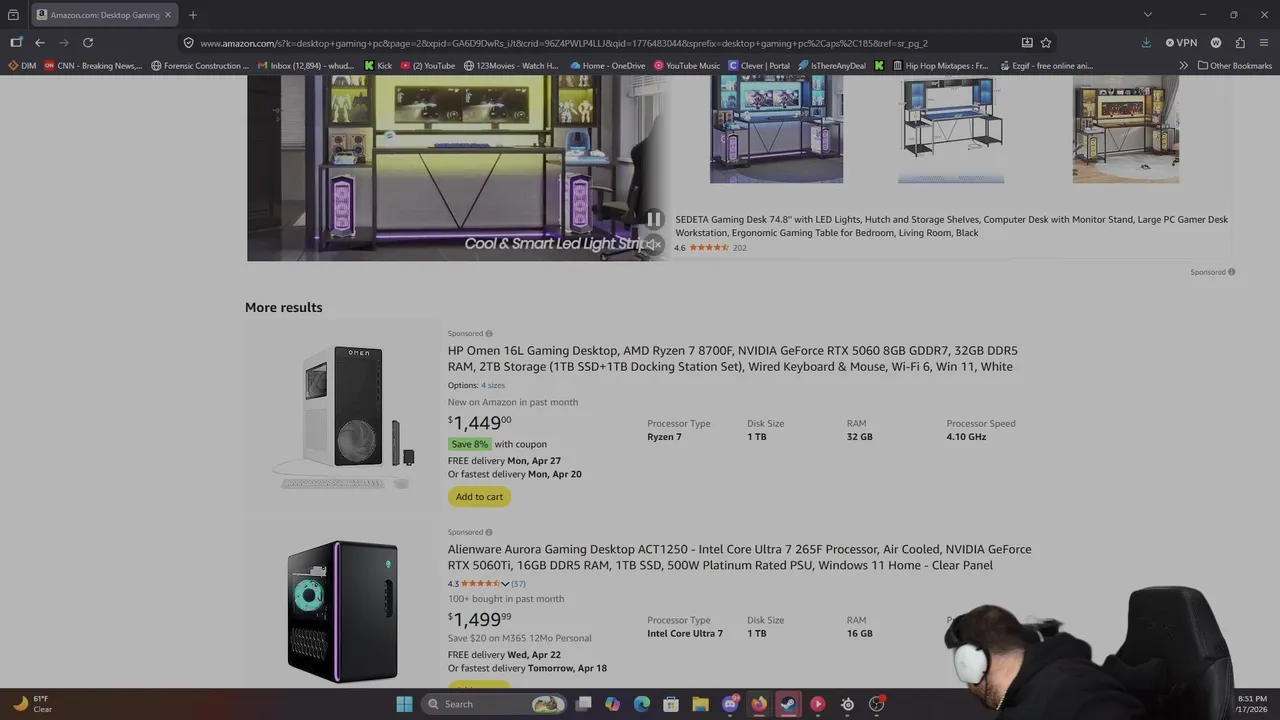Bookmark this page with the star icon
Viewport: 1280px width, 720px height.
tap(1046, 43)
